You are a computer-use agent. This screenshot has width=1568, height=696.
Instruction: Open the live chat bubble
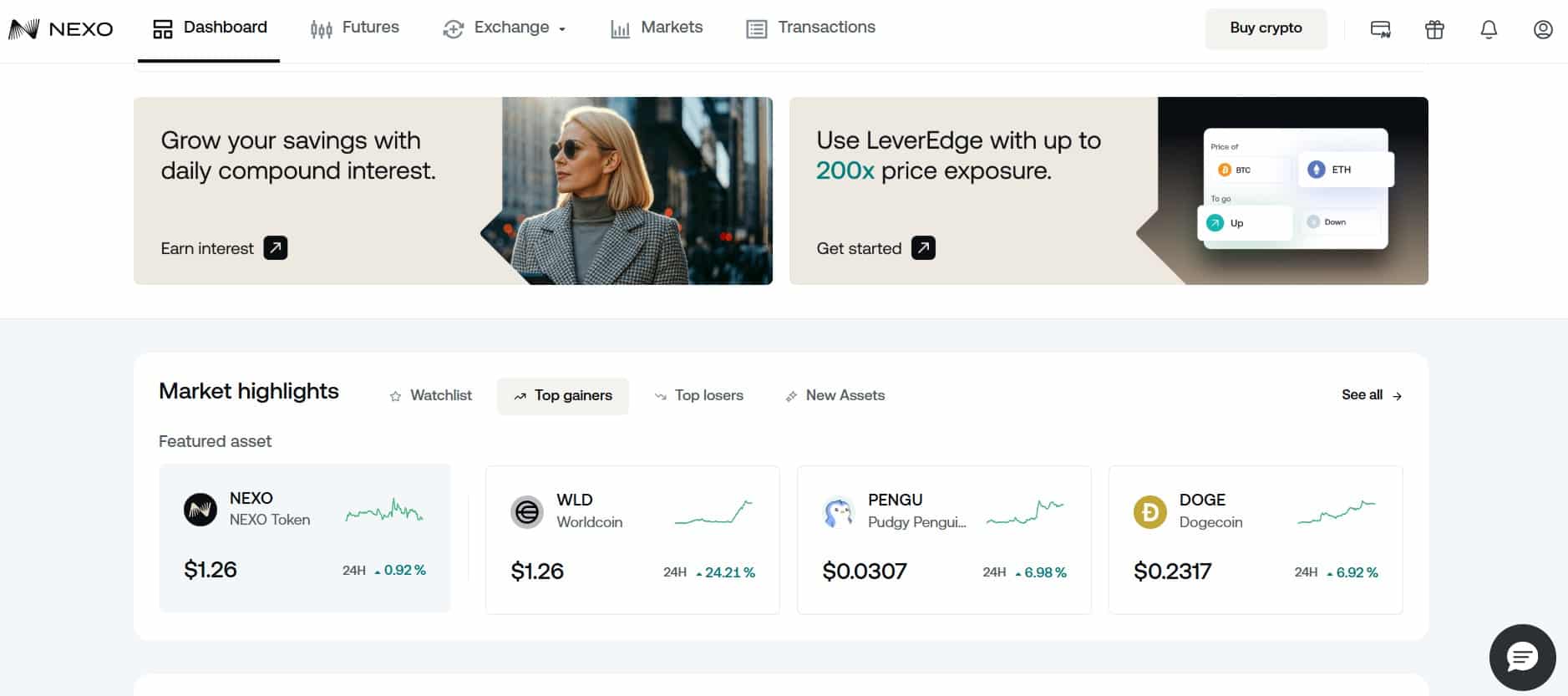point(1522,658)
